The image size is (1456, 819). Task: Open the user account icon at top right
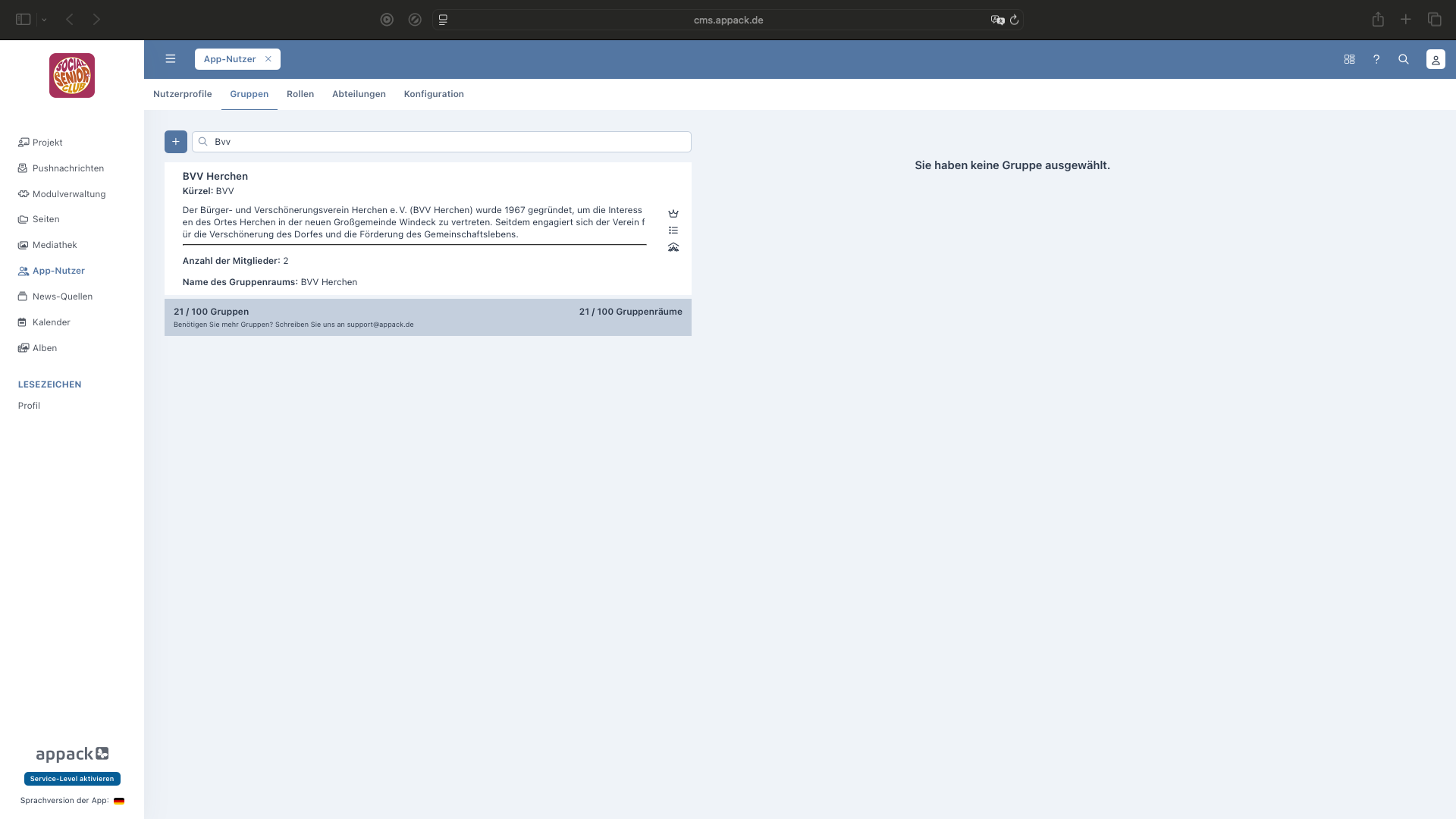click(1436, 59)
